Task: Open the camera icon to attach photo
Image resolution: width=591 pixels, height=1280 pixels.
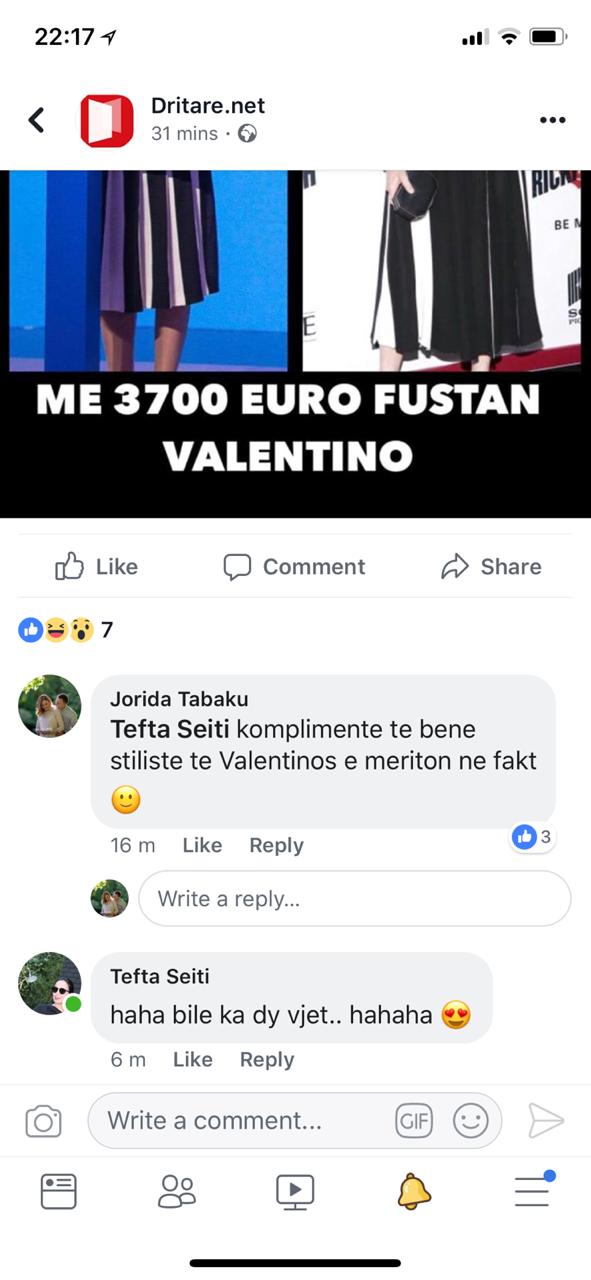Action: pyautogui.click(x=43, y=1121)
